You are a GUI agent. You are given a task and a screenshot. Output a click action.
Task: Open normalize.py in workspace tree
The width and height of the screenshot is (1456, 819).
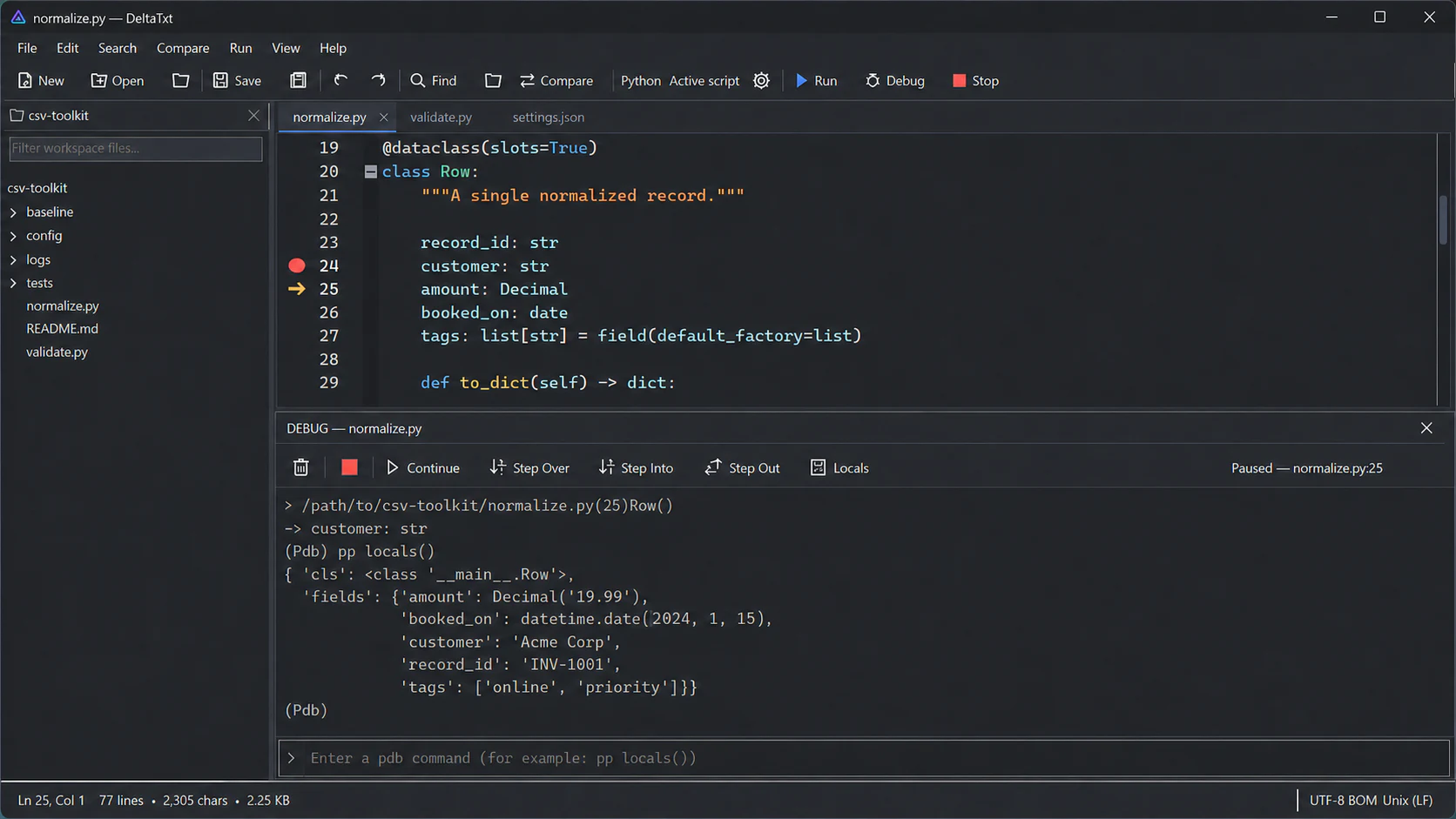63,305
